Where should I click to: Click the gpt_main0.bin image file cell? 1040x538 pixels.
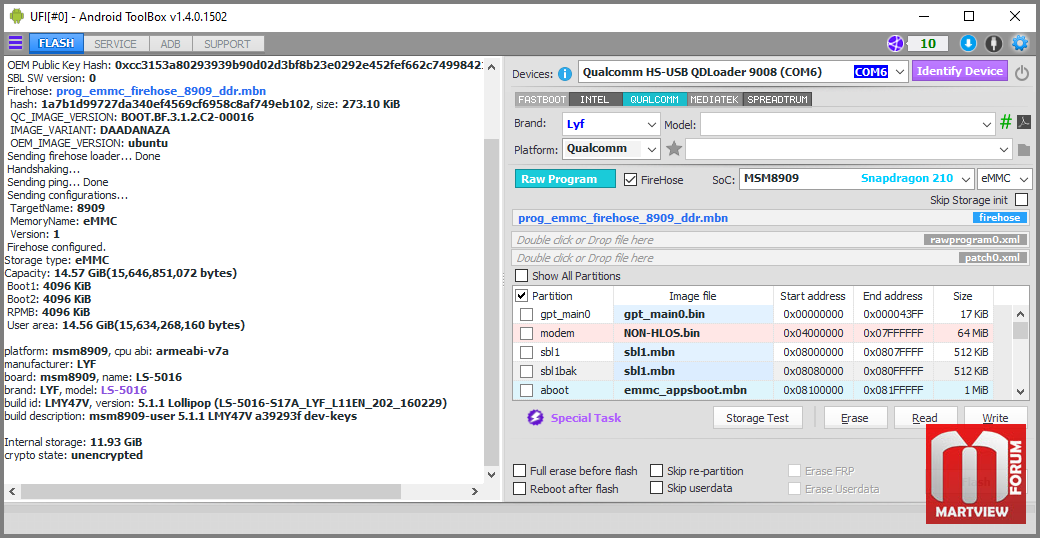pos(693,314)
